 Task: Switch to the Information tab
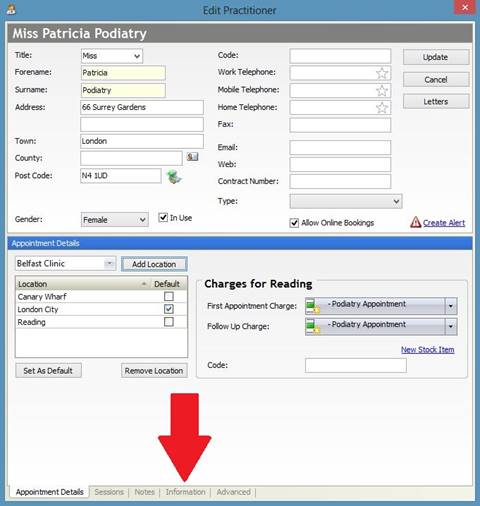coord(185,492)
